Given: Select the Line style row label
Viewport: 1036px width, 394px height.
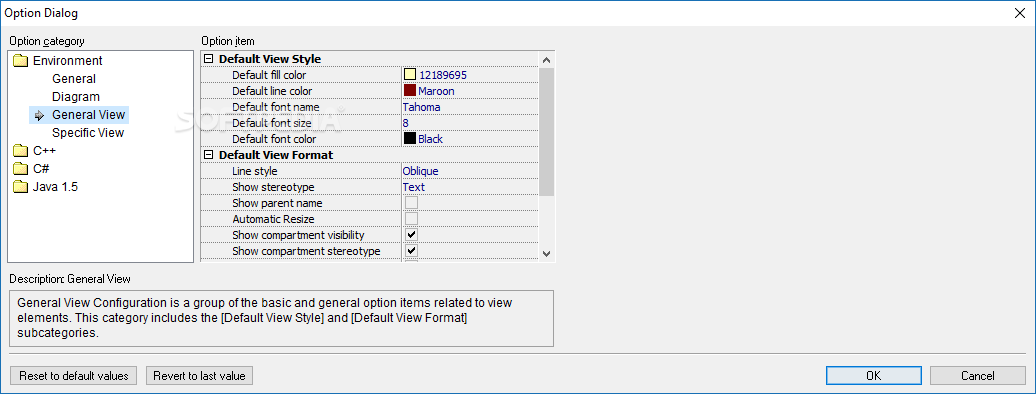Looking at the screenshot, I should click(254, 171).
